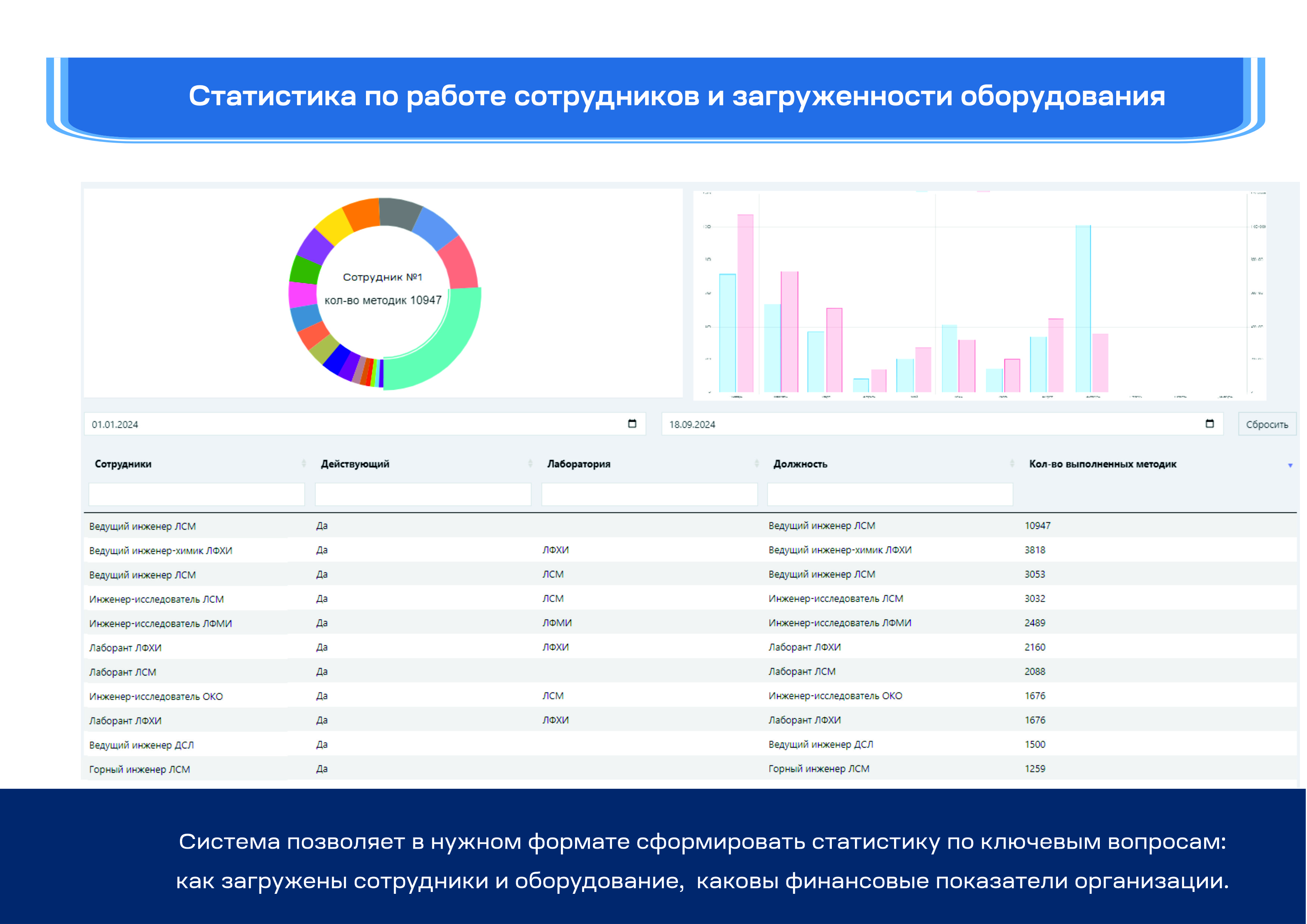Click the sort arrows on the Лаборатория column

(x=757, y=464)
